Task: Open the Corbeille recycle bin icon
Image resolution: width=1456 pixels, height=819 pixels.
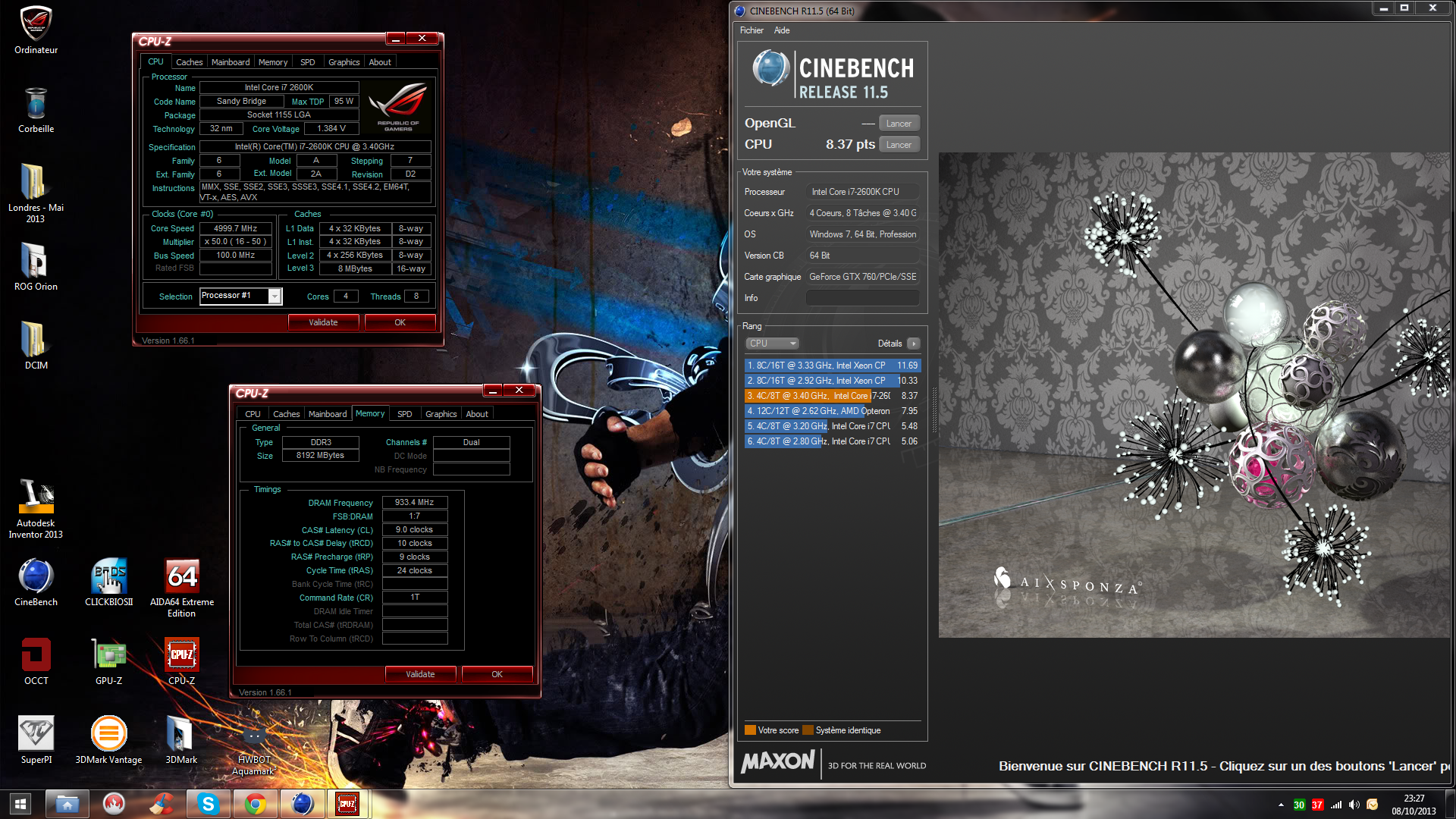Action: tap(36, 110)
